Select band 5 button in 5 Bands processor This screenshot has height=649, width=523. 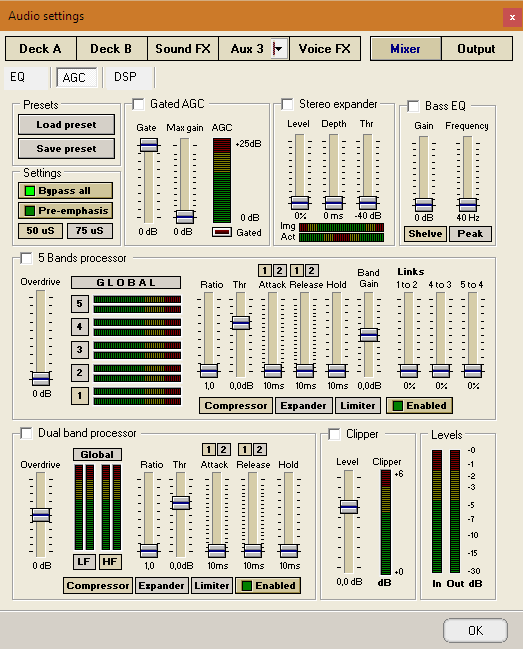click(x=79, y=304)
